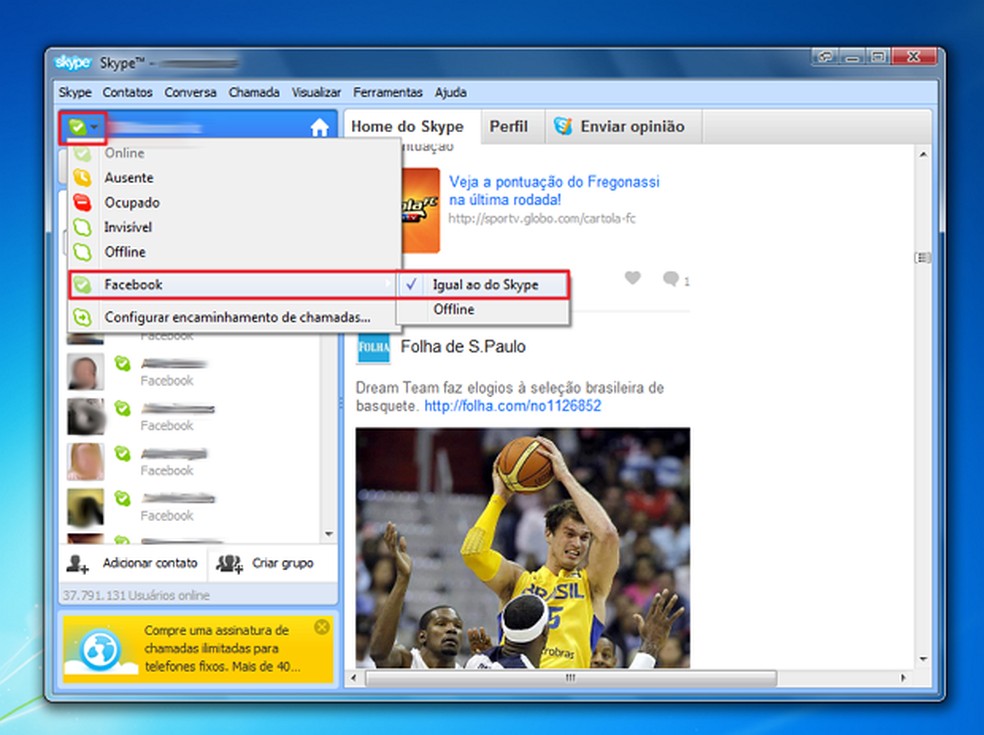Open the Visualizar menu
The image size is (984, 735).
(316, 92)
